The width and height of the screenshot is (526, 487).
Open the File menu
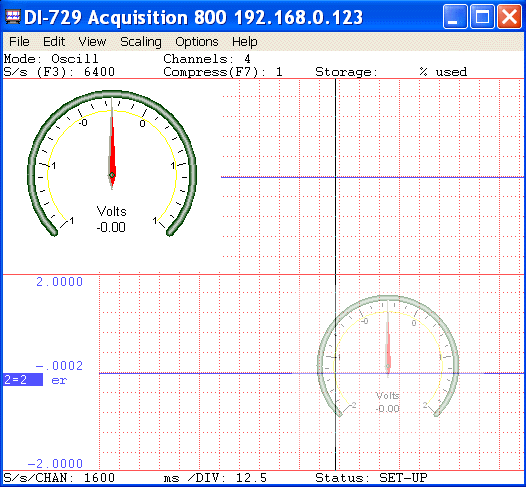coord(19,42)
